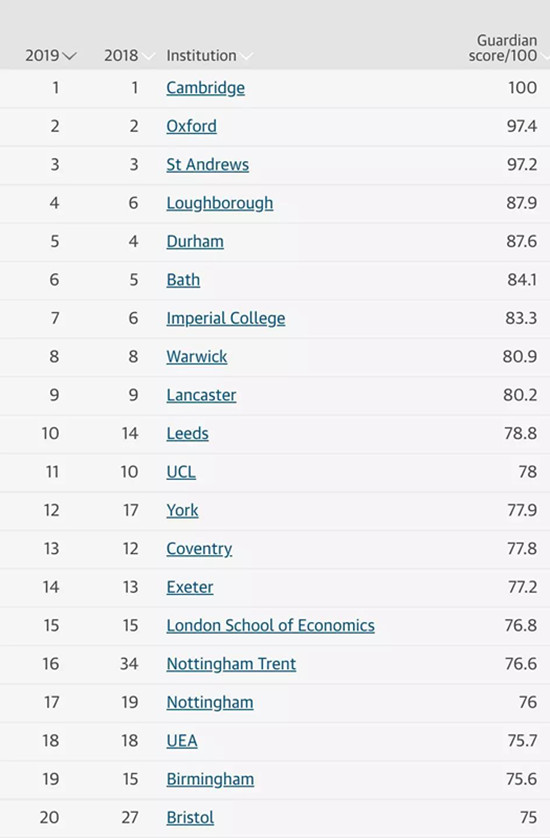The width and height of the screenshot is (550, 838).
Task: Open the UCL link
Action: click(181, 472)
